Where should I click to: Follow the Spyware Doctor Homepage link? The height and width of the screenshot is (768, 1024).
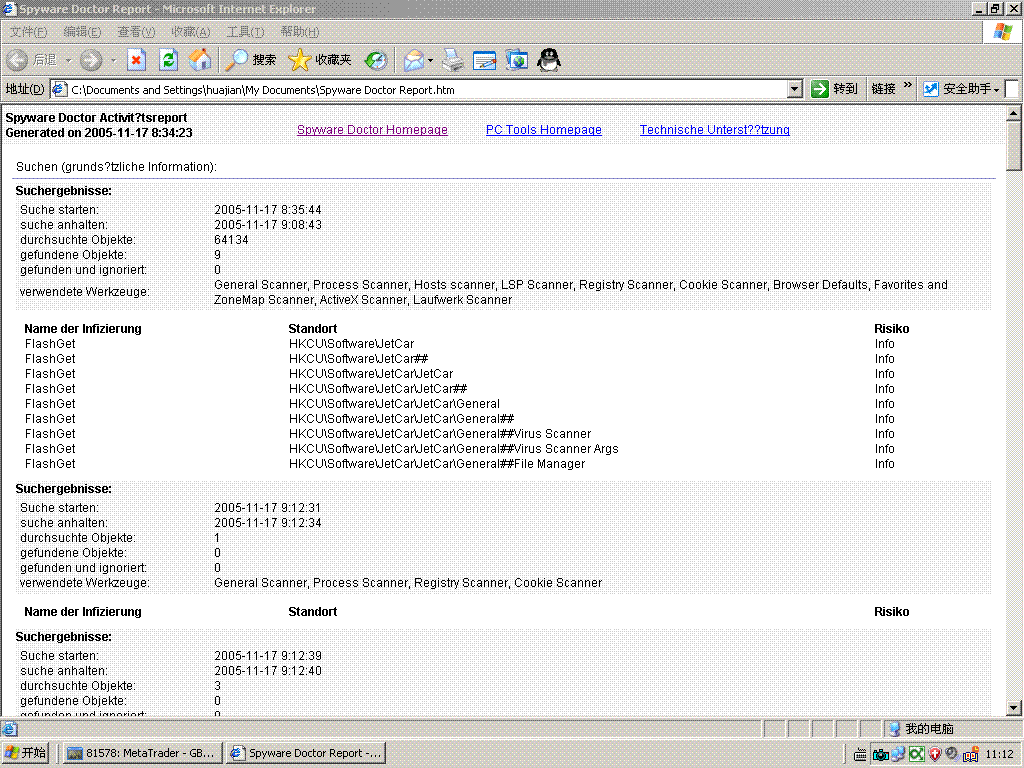(x=372, y=129)
